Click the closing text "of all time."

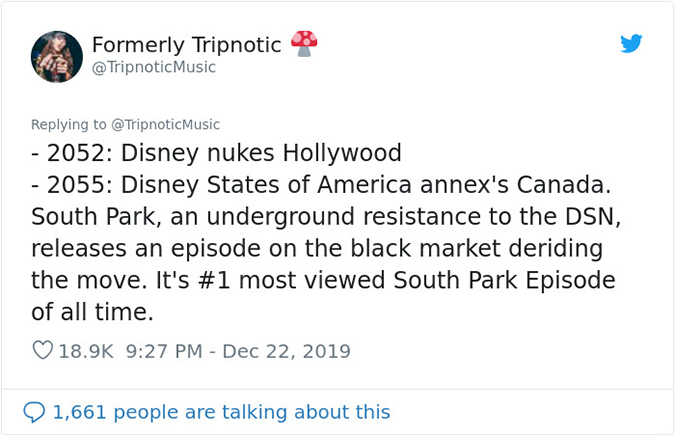tap(93, 312)
